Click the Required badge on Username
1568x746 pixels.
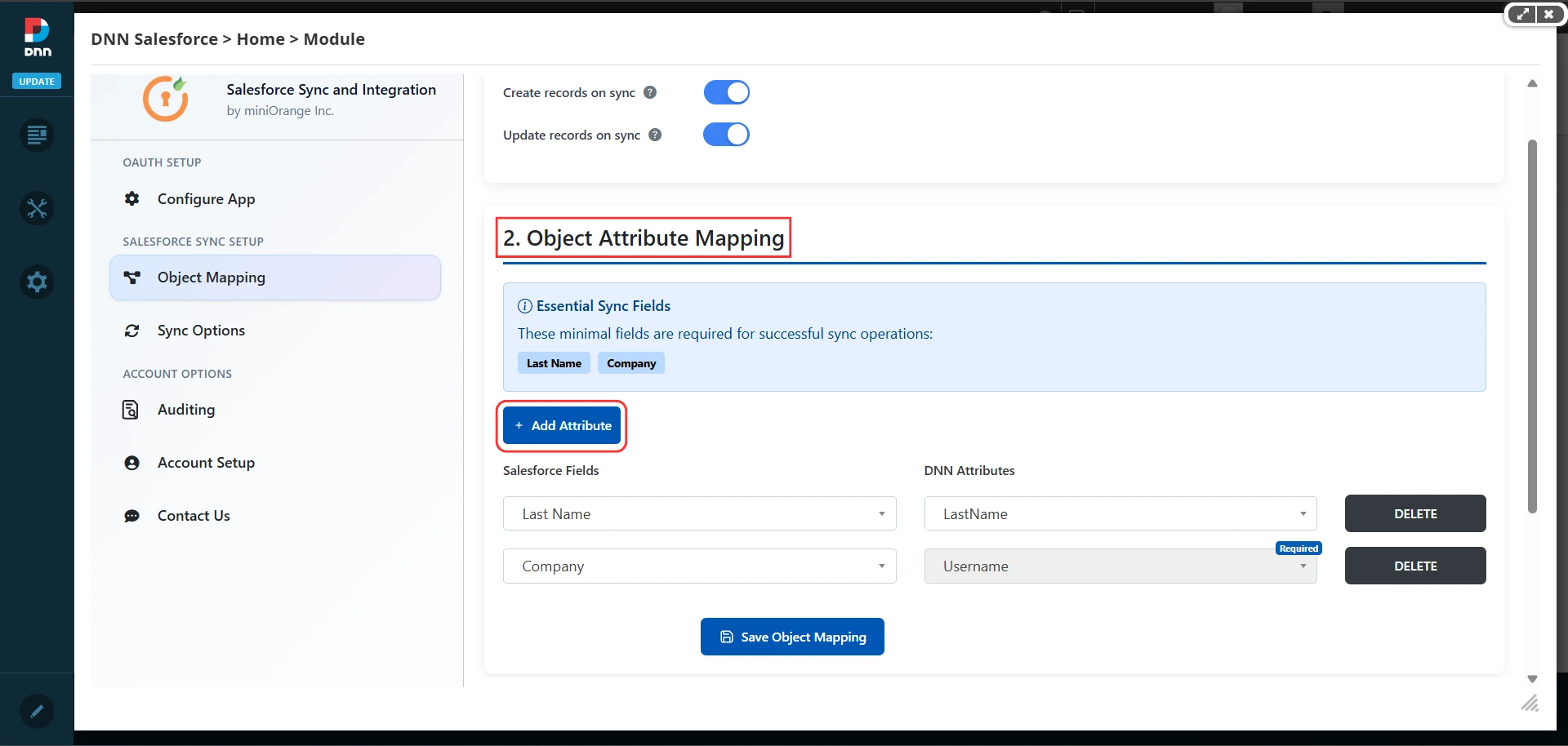tap(1298, 548)
